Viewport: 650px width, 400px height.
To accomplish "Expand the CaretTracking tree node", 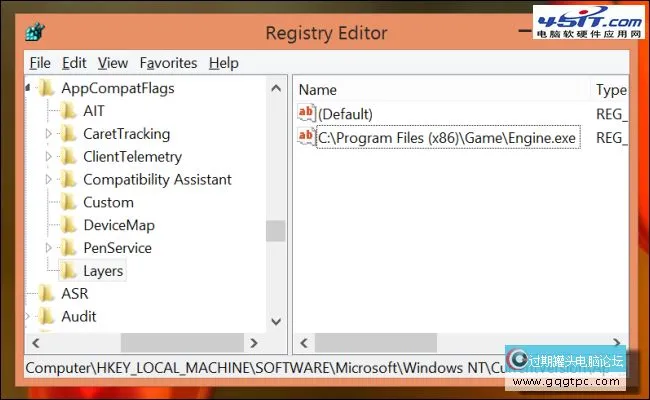I will click(49, 134).
